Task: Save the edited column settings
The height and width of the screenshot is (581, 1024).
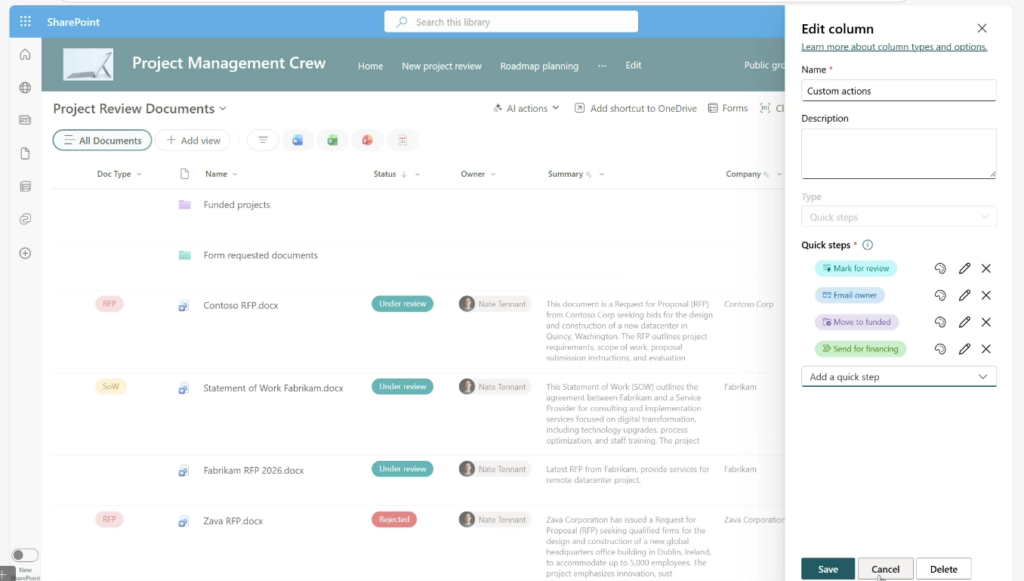Action: (x=827, y=569)
